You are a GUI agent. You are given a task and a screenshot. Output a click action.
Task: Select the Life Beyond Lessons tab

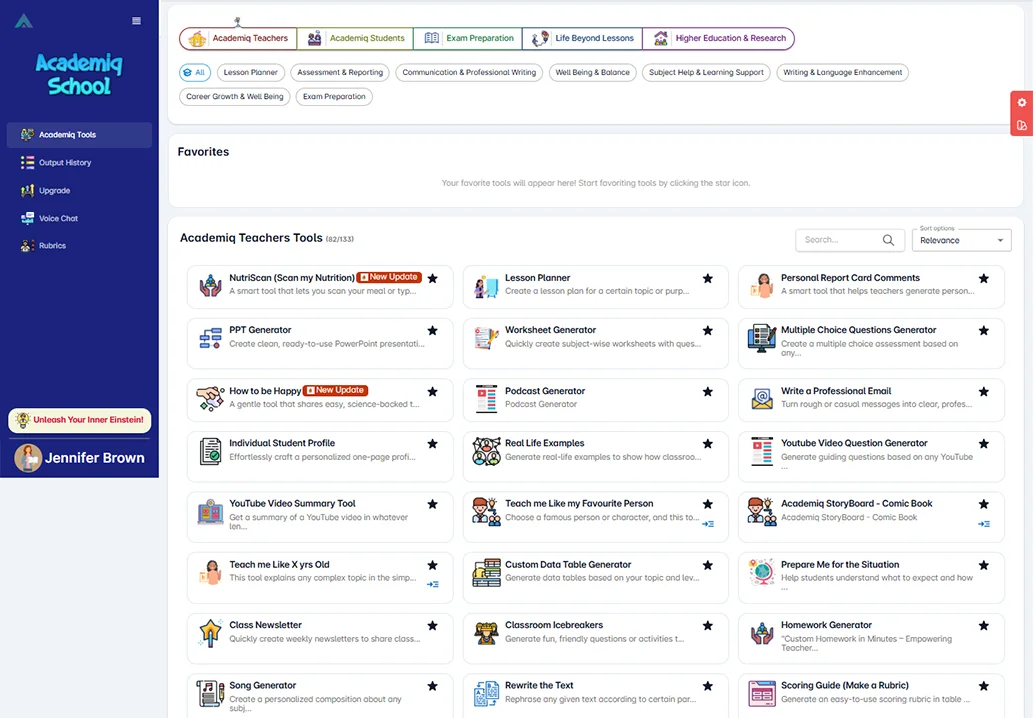pyautogui.click(x=583, y=38)
